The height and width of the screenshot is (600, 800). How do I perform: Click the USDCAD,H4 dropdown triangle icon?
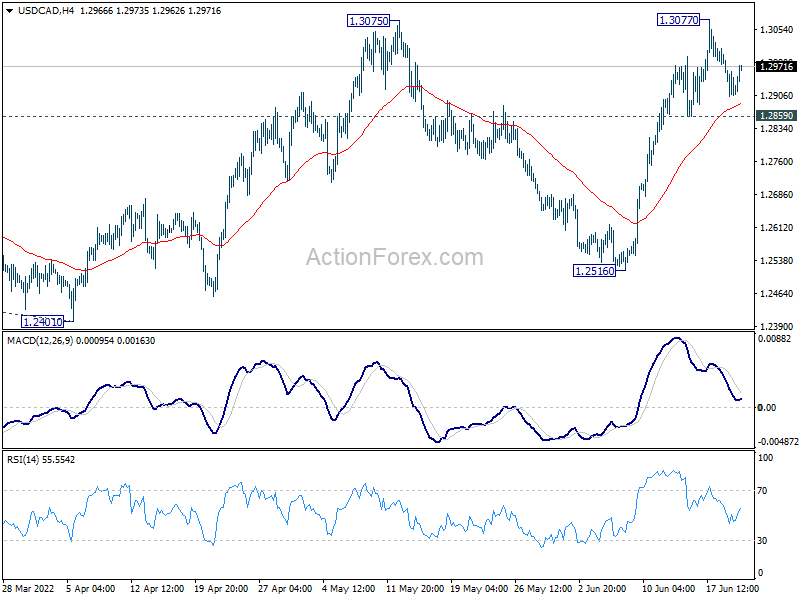click(x=10, y=11)
